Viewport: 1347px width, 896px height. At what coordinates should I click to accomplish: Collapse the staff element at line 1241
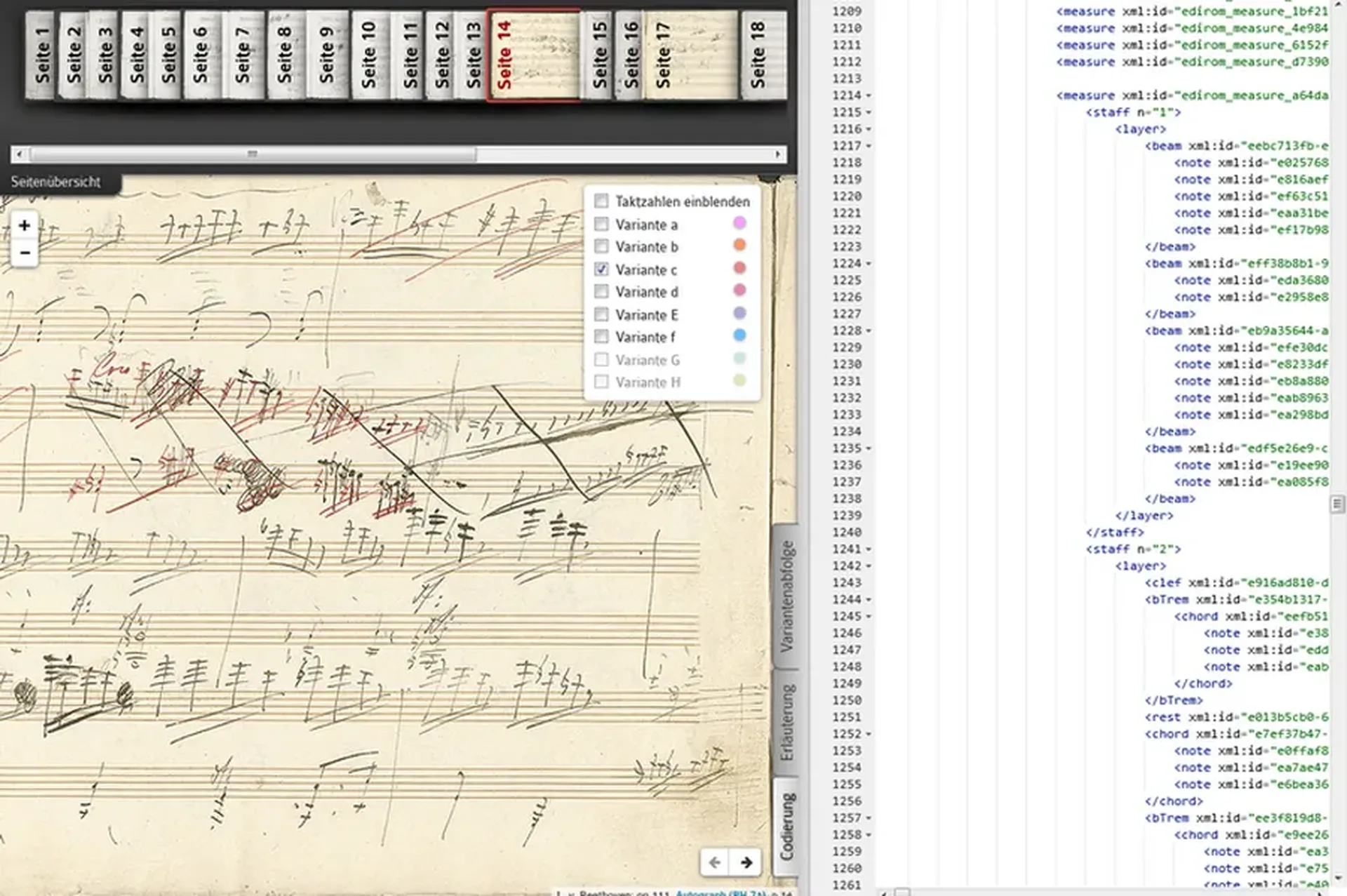(x=869, y=549)
